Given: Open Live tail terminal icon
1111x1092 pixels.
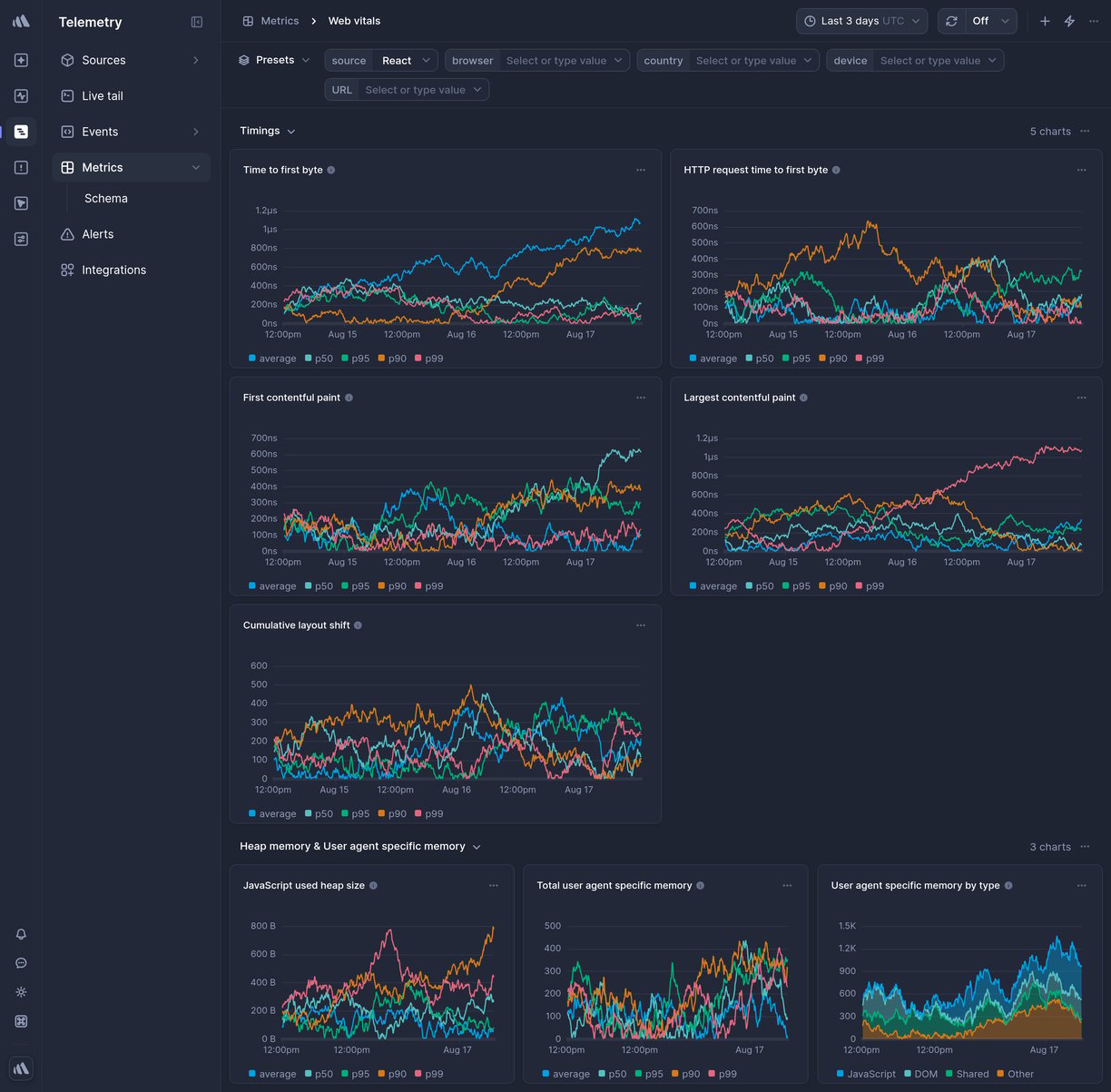Looking at the screenshot, I should click(x=67, y=95).
